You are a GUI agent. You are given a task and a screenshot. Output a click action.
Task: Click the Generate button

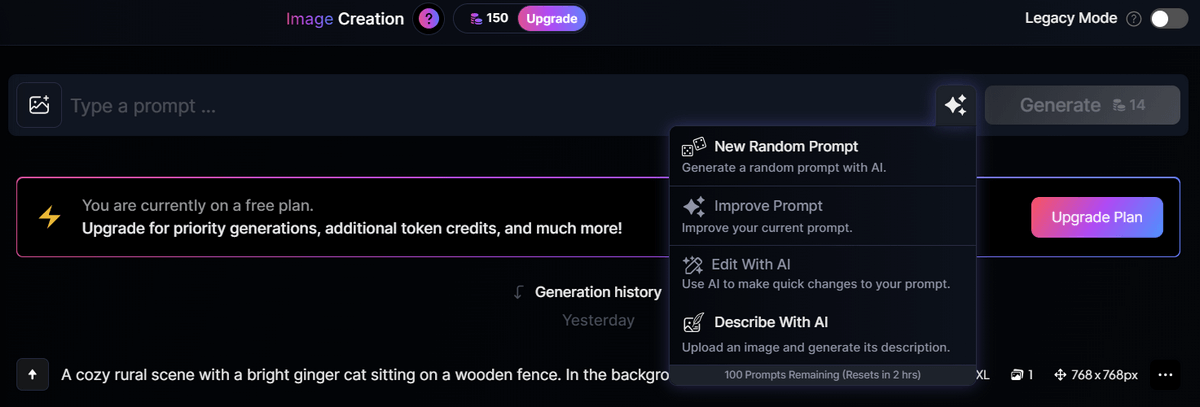[1082, 105]
